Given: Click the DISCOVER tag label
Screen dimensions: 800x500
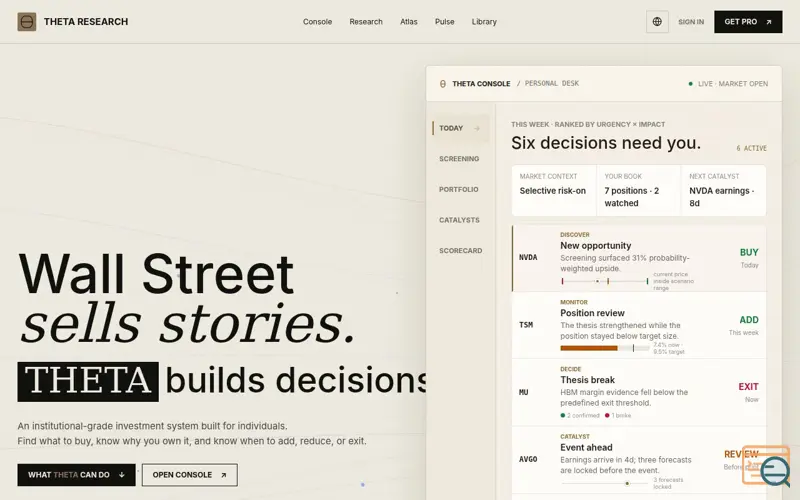Looking at the screenshot, I should point(575,235).
